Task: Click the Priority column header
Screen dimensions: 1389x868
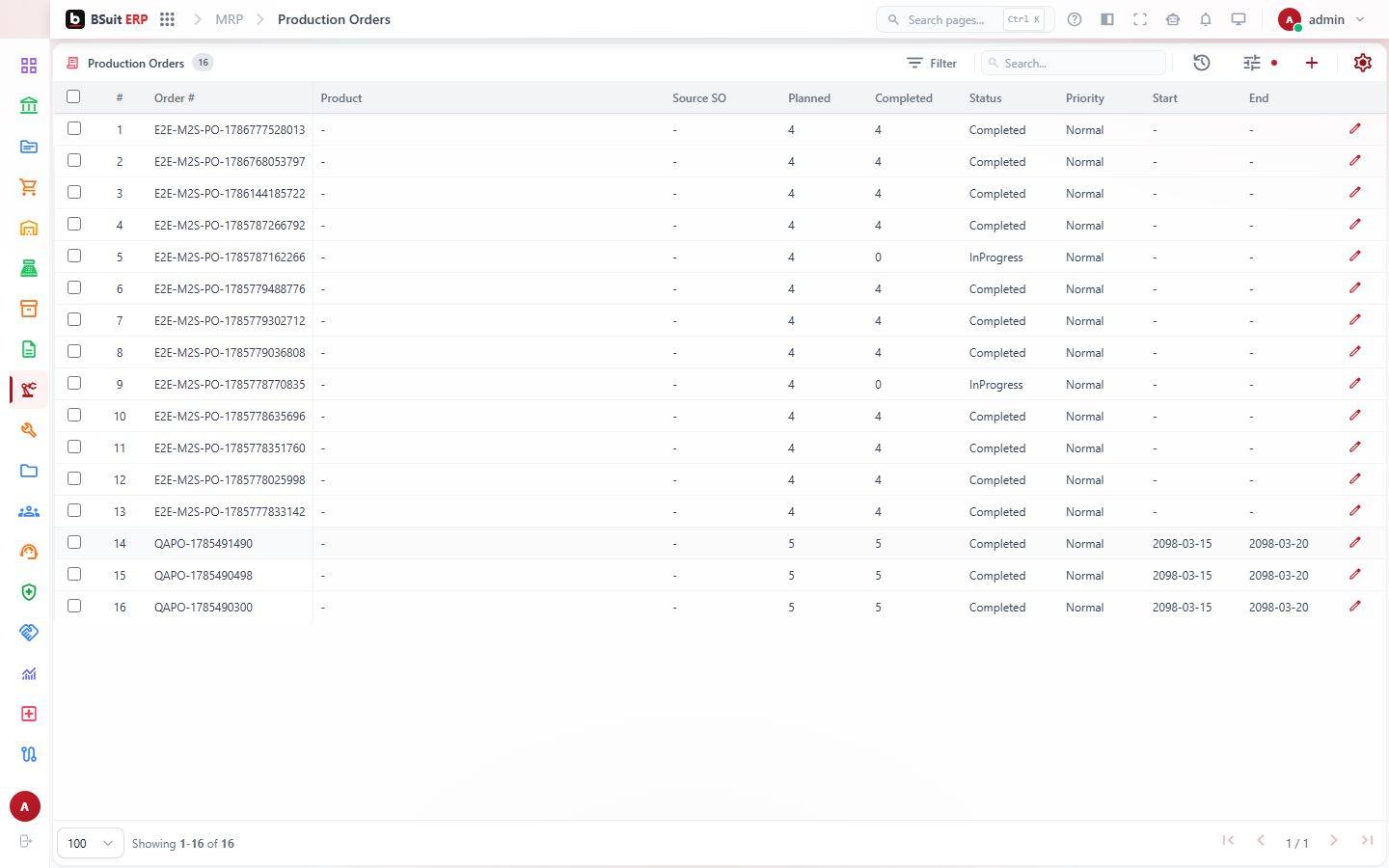Action: tap(1085, 98)
